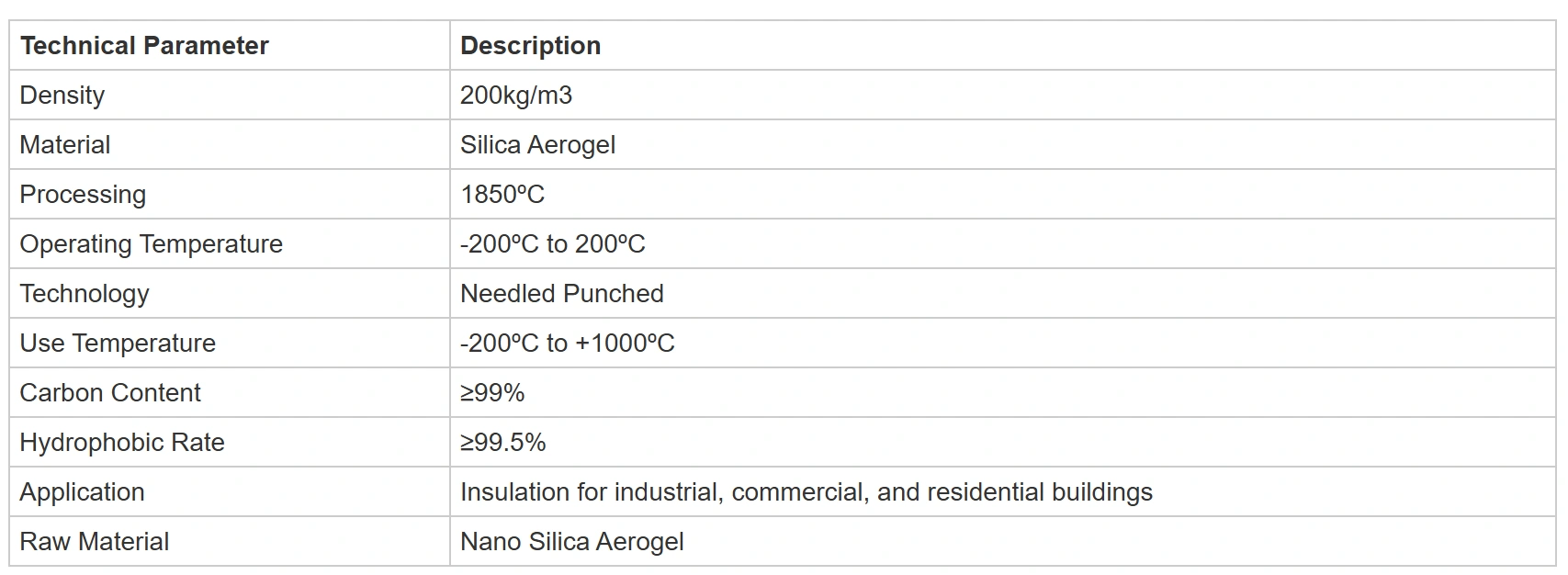The width and height of the screenshot is (1568, 575).
Task: Select the Needled Punched cell
Action: [x=561, y=294]
